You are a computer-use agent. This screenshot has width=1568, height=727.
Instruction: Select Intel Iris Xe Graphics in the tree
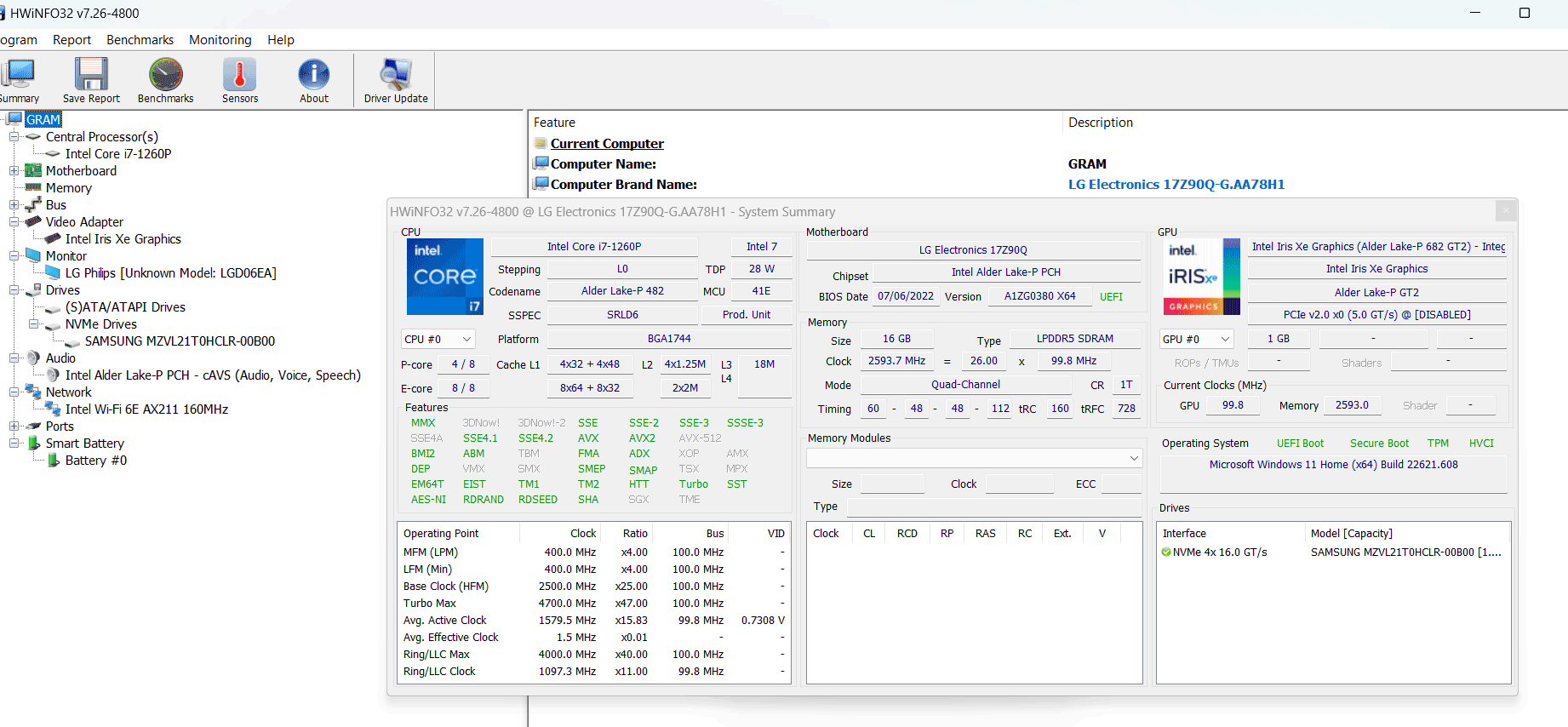tap(123, 239)
